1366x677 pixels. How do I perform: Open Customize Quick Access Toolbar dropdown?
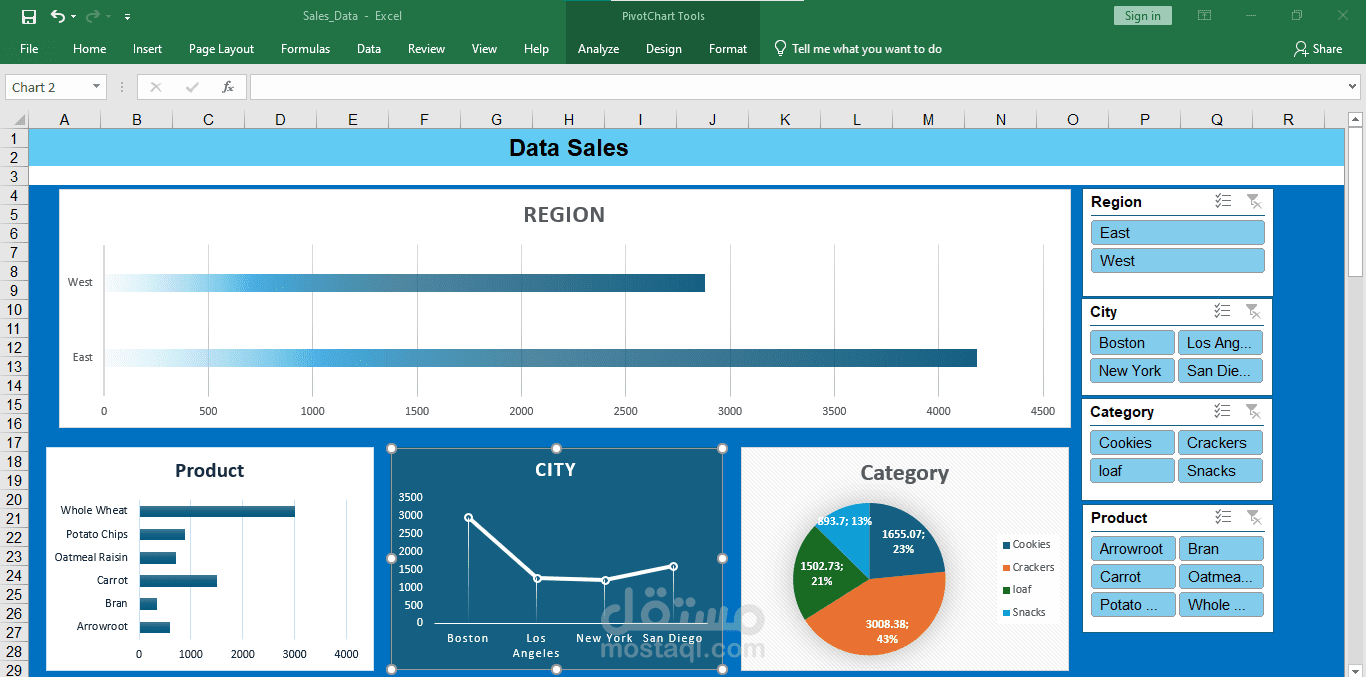pos(127,17)
